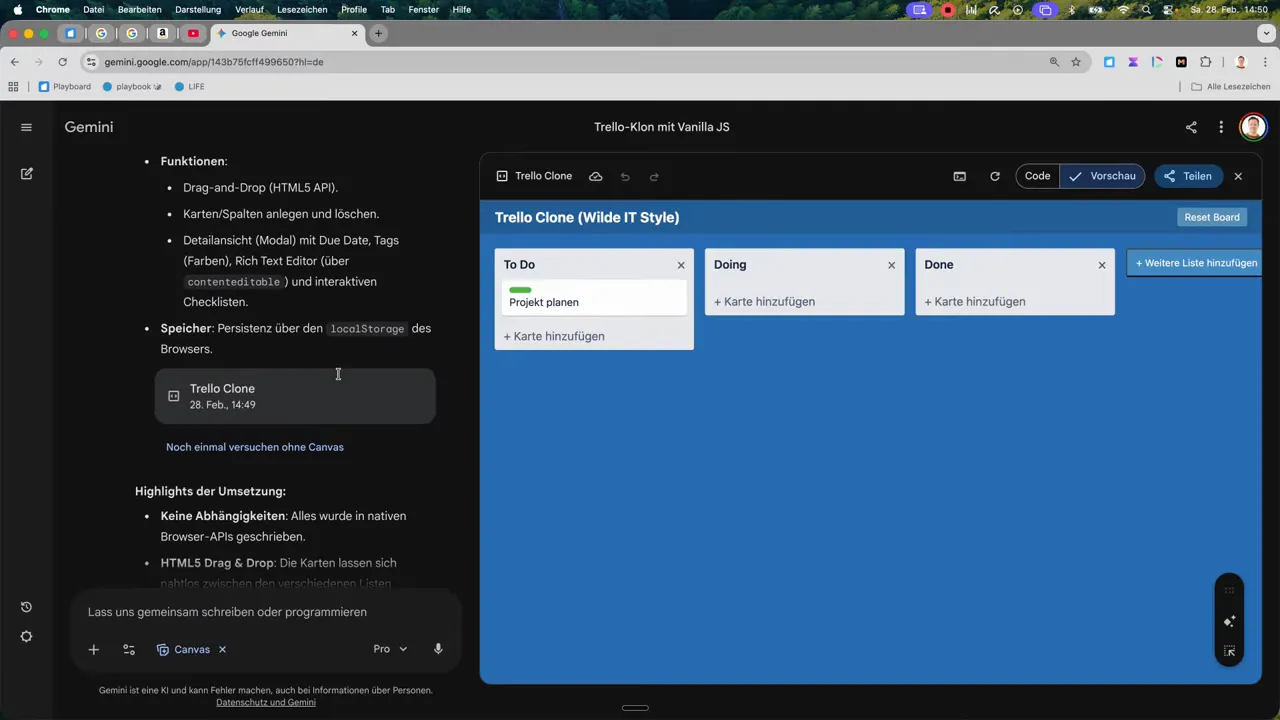Open Gemini tools via the sliders icon
The image size is (1280, 720).
tap(128, 649)
